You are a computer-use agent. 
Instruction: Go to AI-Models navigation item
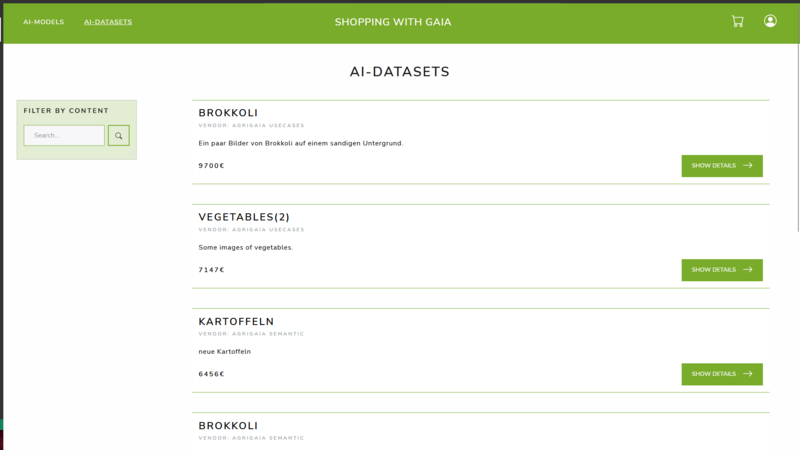click(x=43, y=22)
